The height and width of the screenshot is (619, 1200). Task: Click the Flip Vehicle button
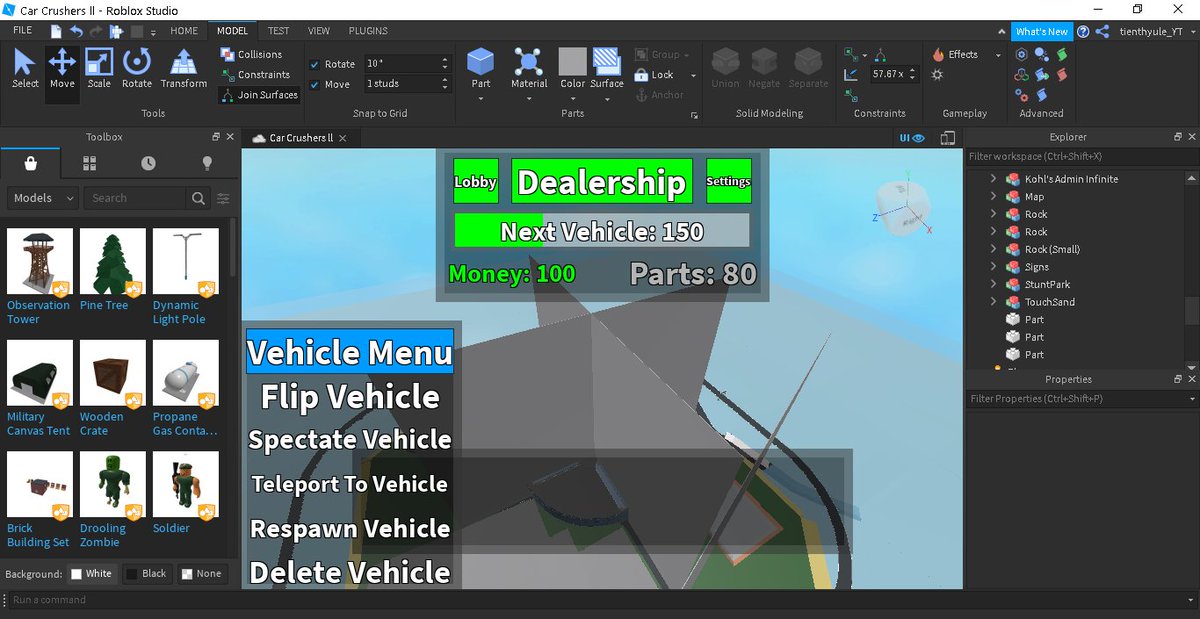(x=350, y=397)
